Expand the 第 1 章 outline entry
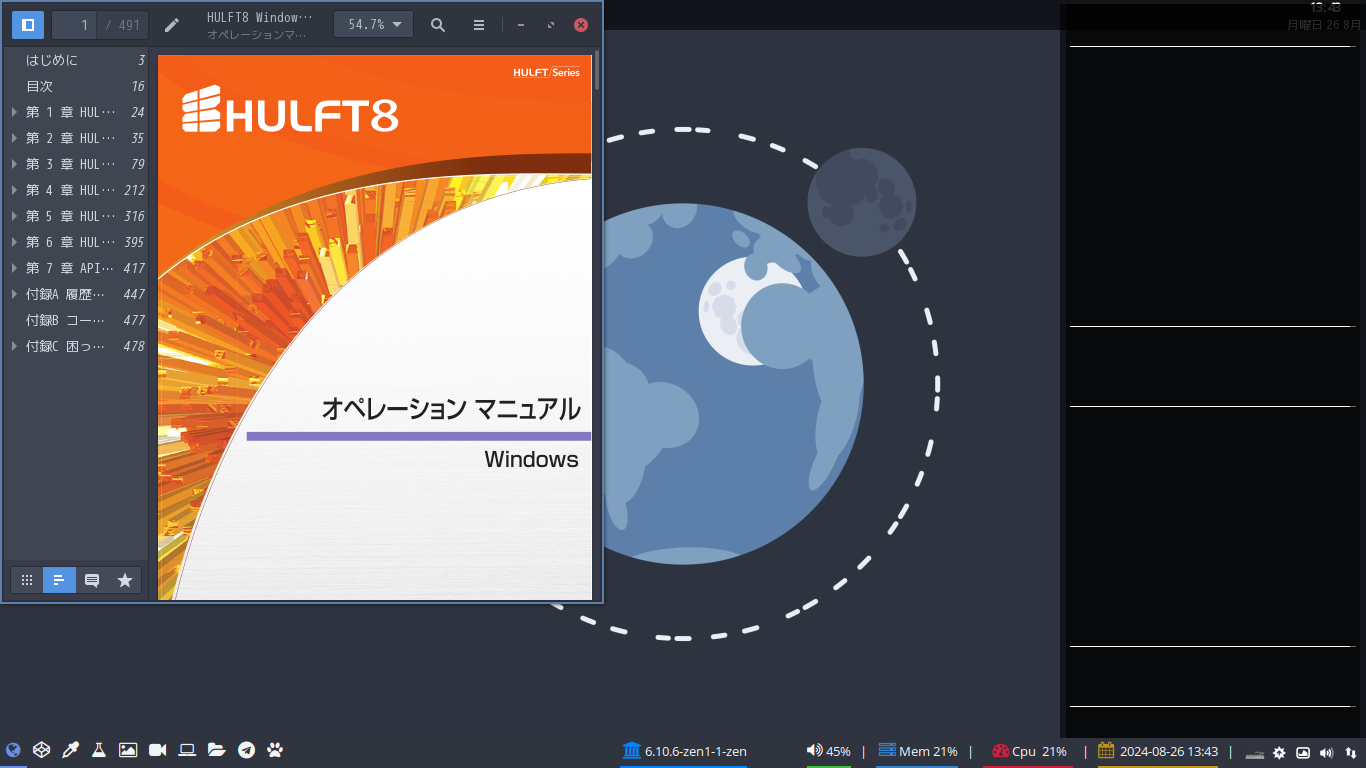This screenshot has width=1366, height=768. 14,112
